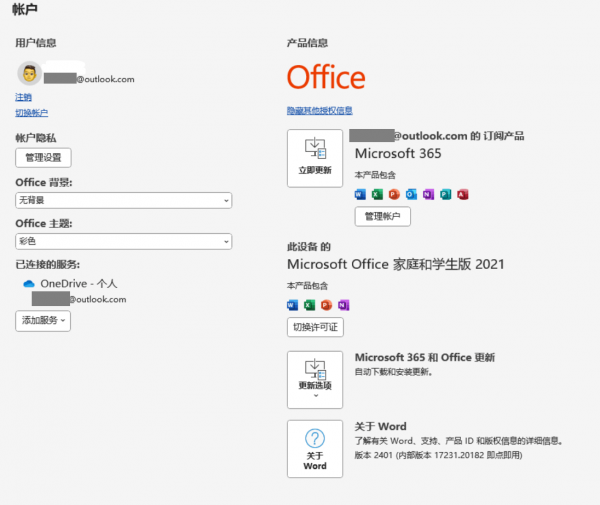Click the Outlook icon under Microsoft 365
Viewport: 600px width, 505px height.
click(411, 194)
